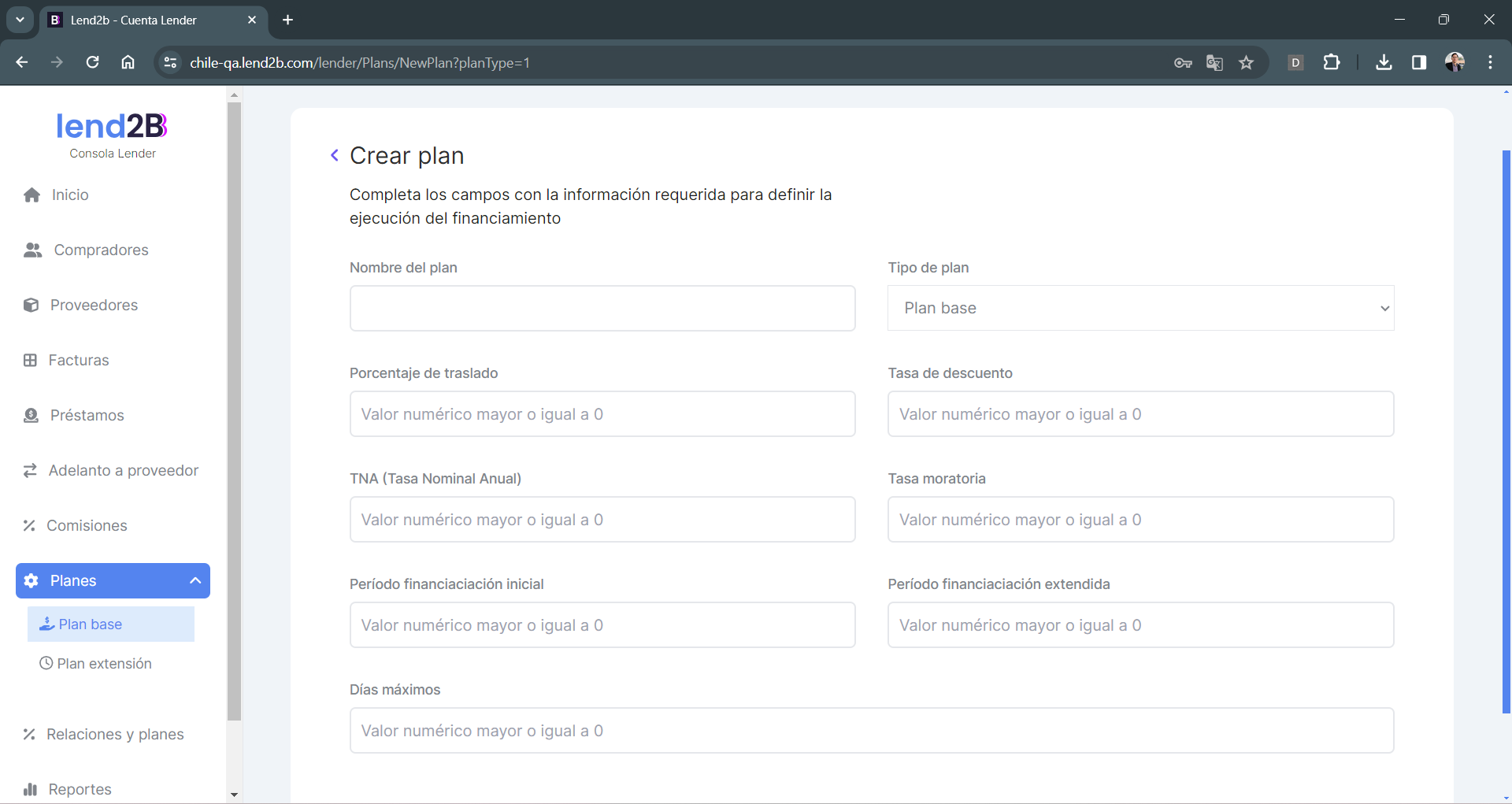Screen dimensions: 1512x804
Task: Go to the Comisiones section
Action: tap(86, 526)
